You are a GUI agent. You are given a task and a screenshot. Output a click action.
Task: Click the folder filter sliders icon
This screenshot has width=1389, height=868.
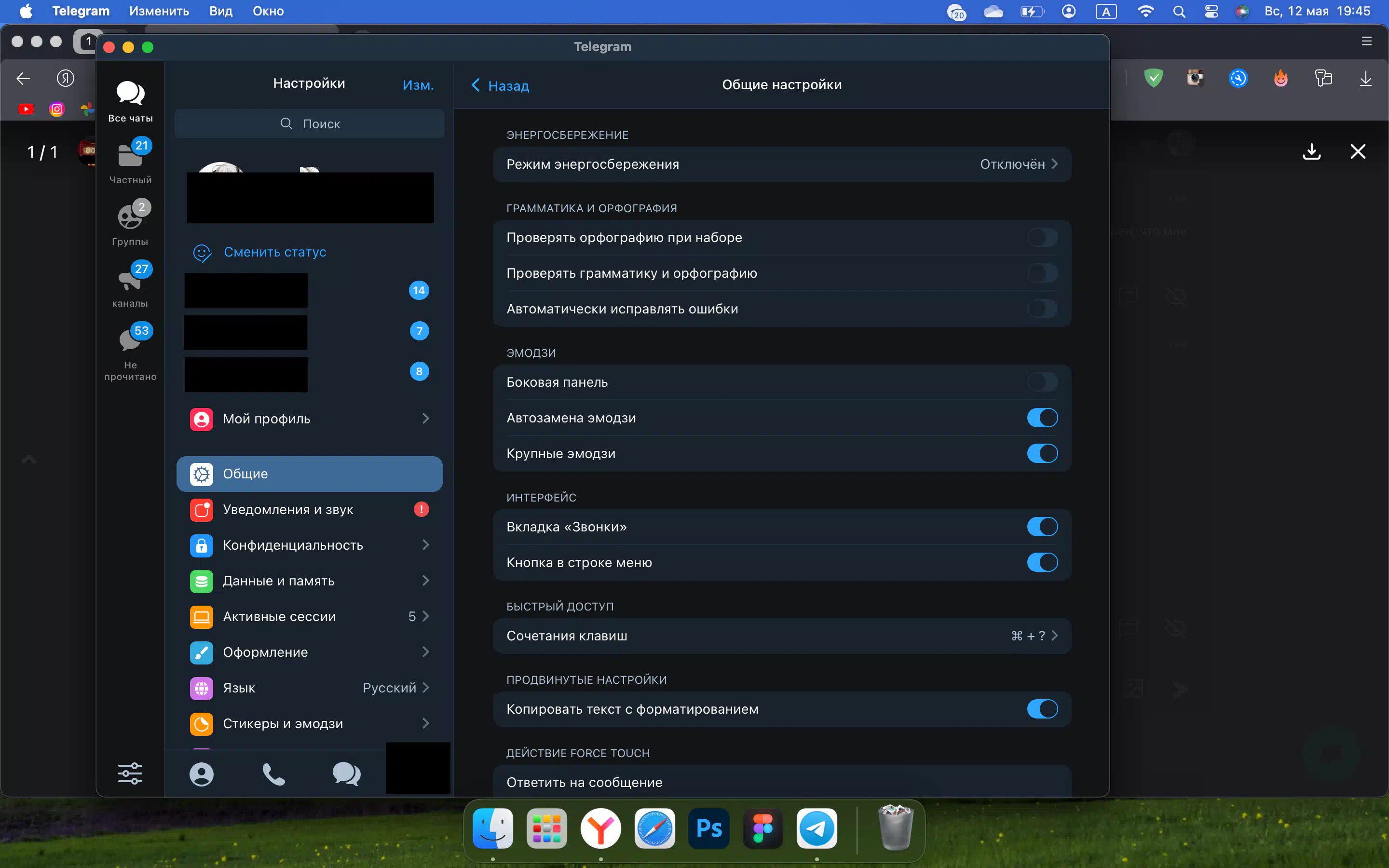130,773
